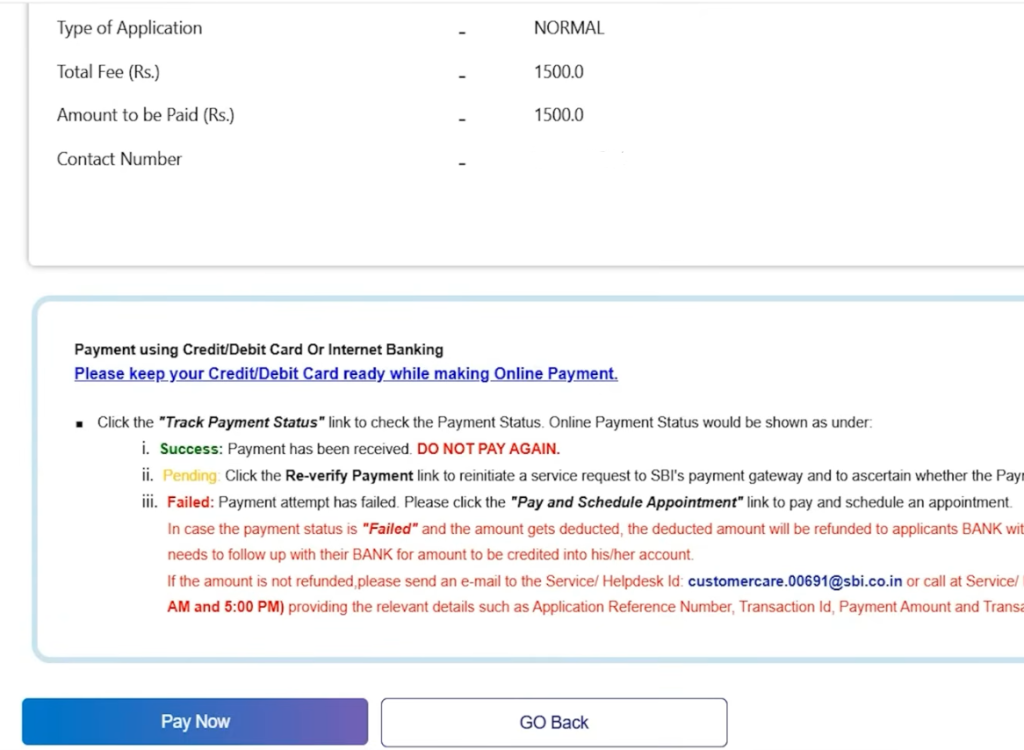1024x750 pixels.
Task: Click the "Pay and Schedule Appointment" text
Action: tap(626, 502)
